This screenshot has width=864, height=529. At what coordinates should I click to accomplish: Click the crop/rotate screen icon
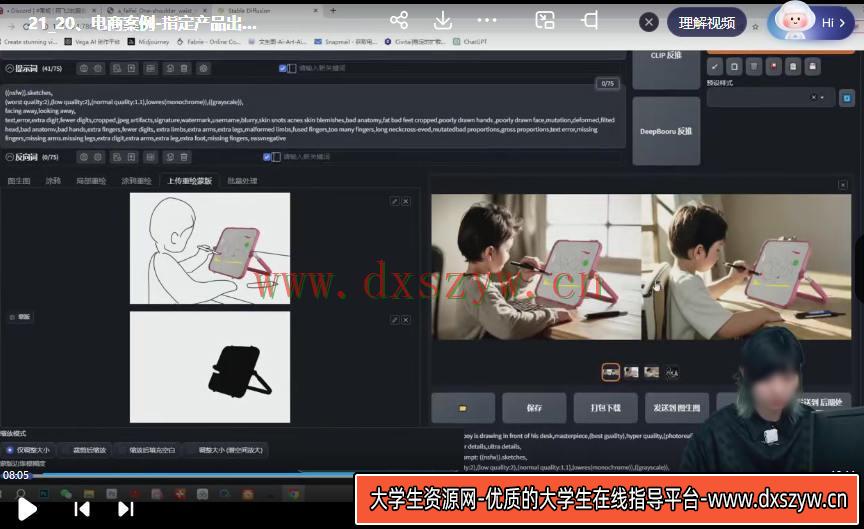point(590,21)
